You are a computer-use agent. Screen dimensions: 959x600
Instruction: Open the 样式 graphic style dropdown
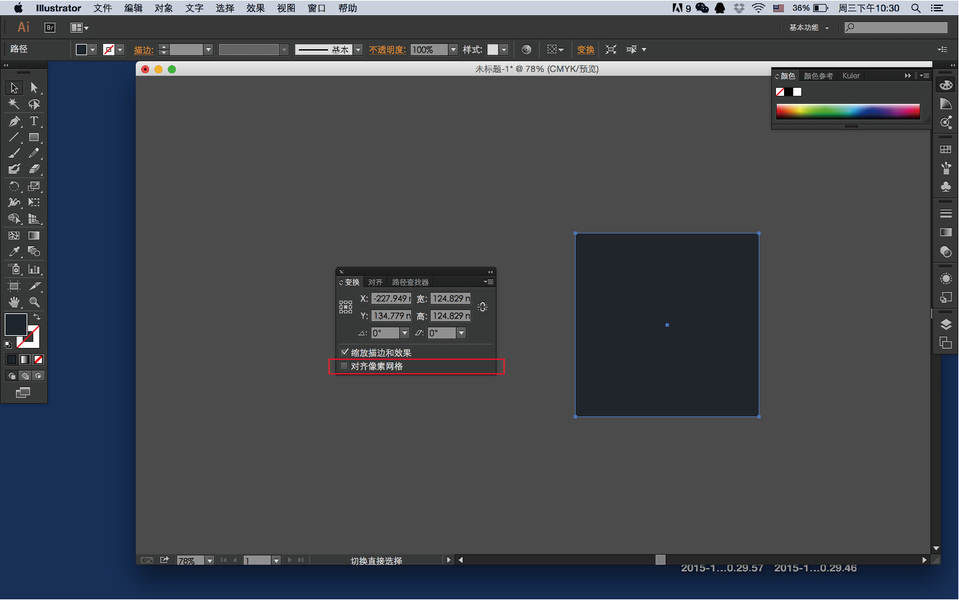tap(504, 50)
